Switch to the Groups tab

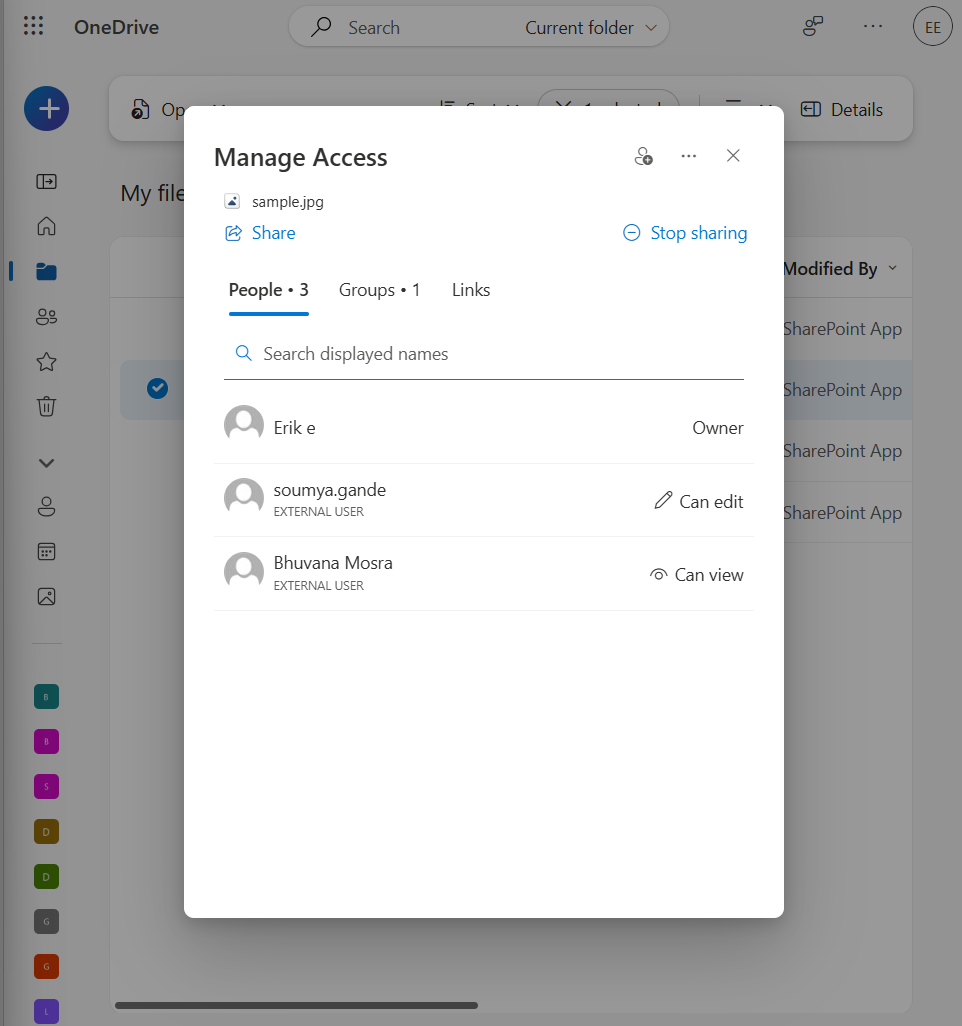click(x=380, y=289)
